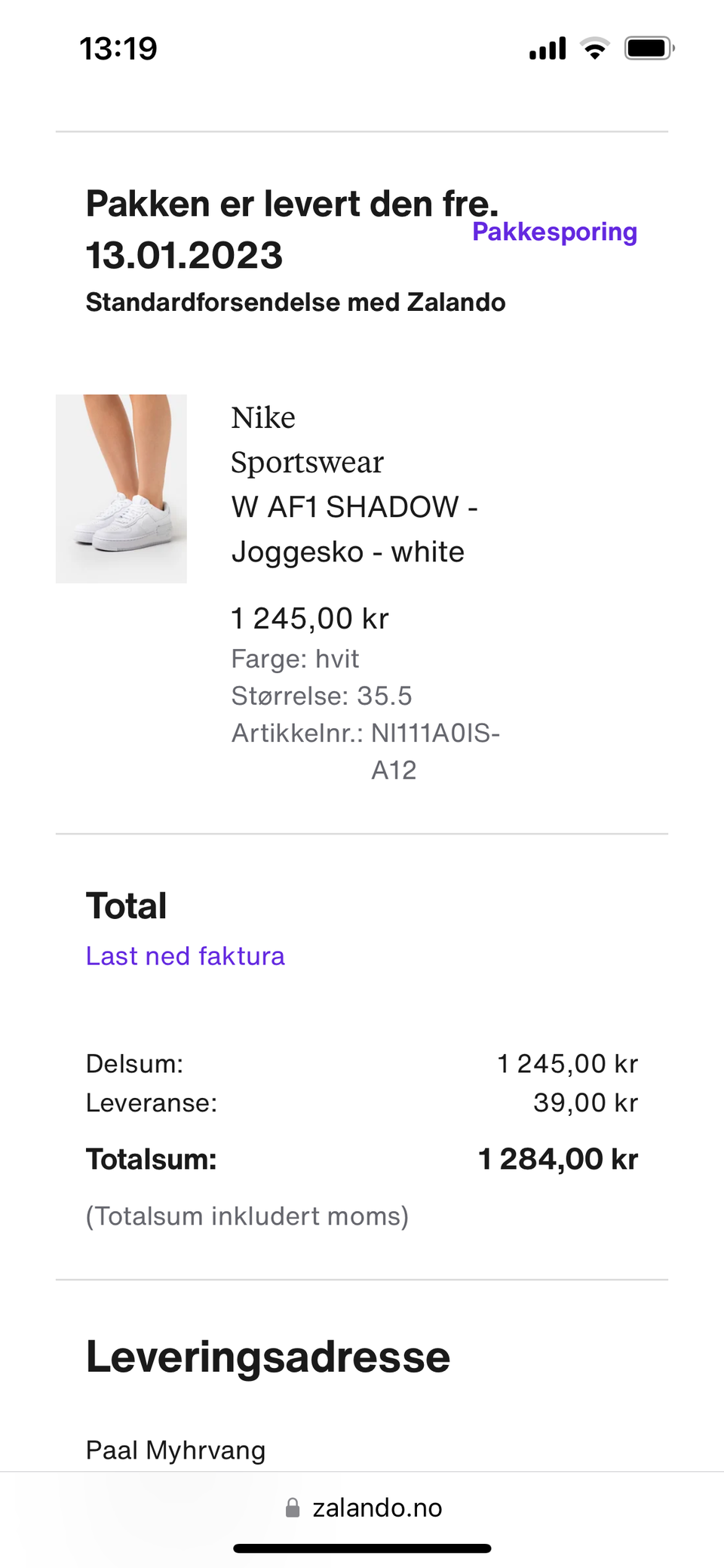Tap the padlock icon beside zalando.no
Viewport: 724px width, 1568px height.
(293, 1508)
